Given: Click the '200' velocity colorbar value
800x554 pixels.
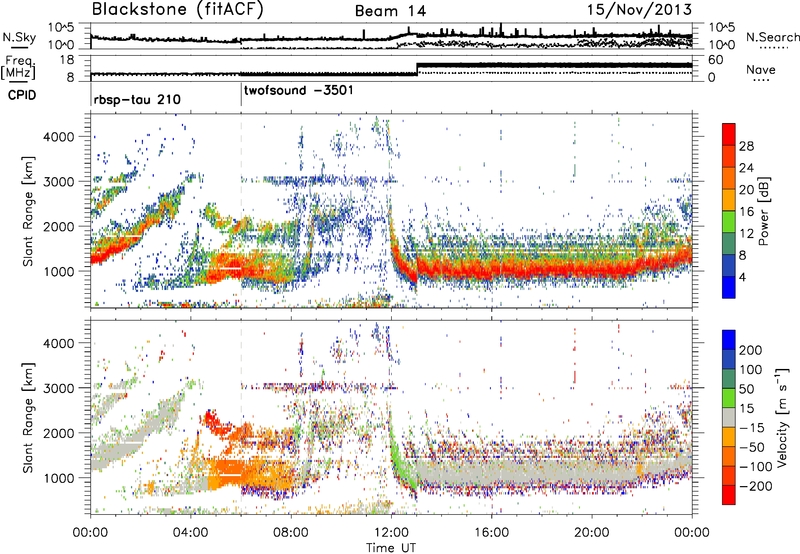Looking at the screenshot, I should (751, 350).
